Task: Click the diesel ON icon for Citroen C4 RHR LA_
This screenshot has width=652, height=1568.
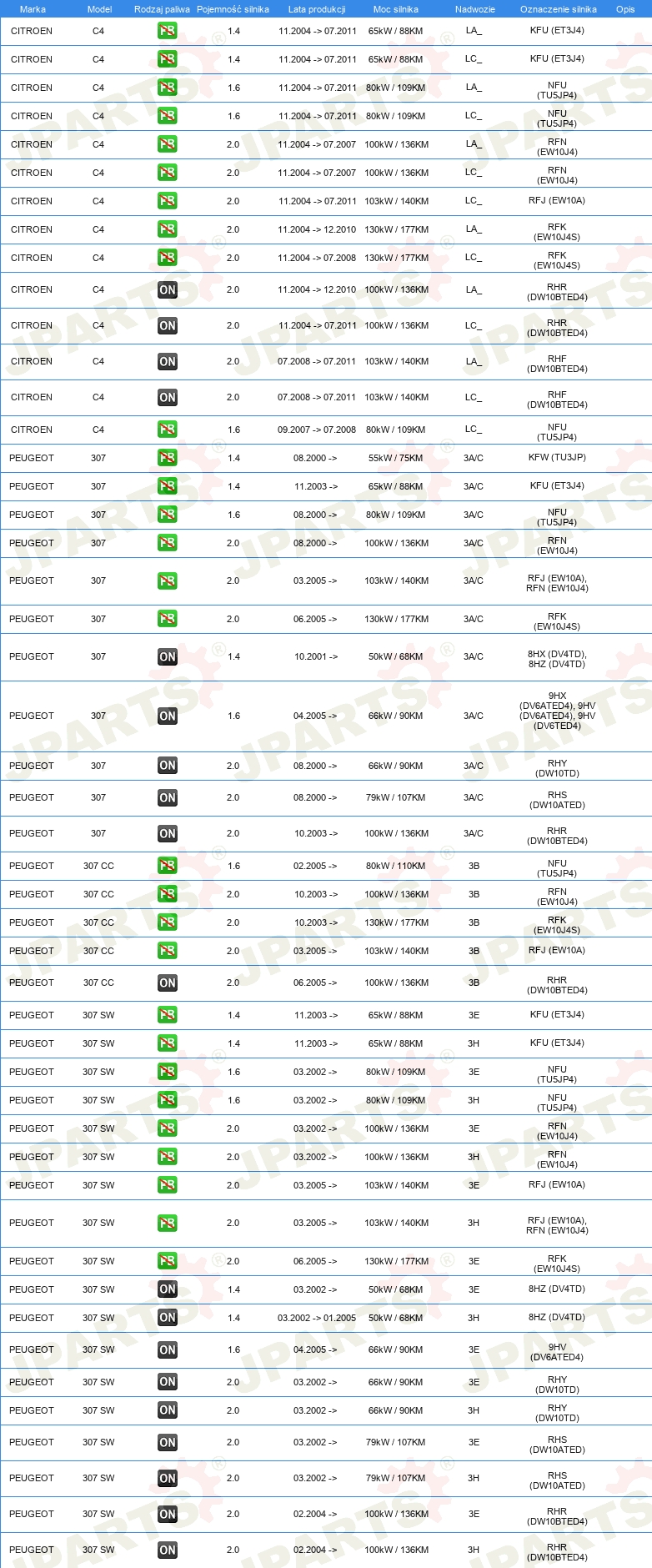Action: click(x=167, y=290)
